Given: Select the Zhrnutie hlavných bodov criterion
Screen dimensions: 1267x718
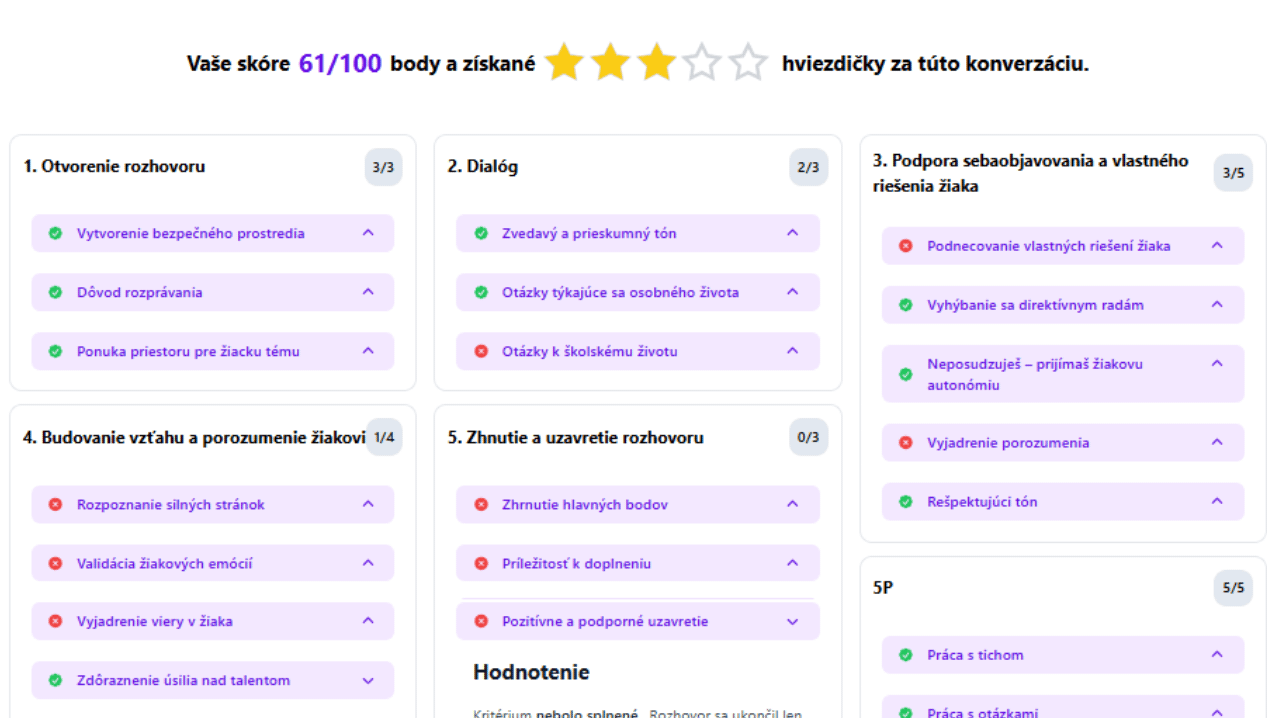Looking at the screenshot, I should pyautogui.click(x=585, y=504).
